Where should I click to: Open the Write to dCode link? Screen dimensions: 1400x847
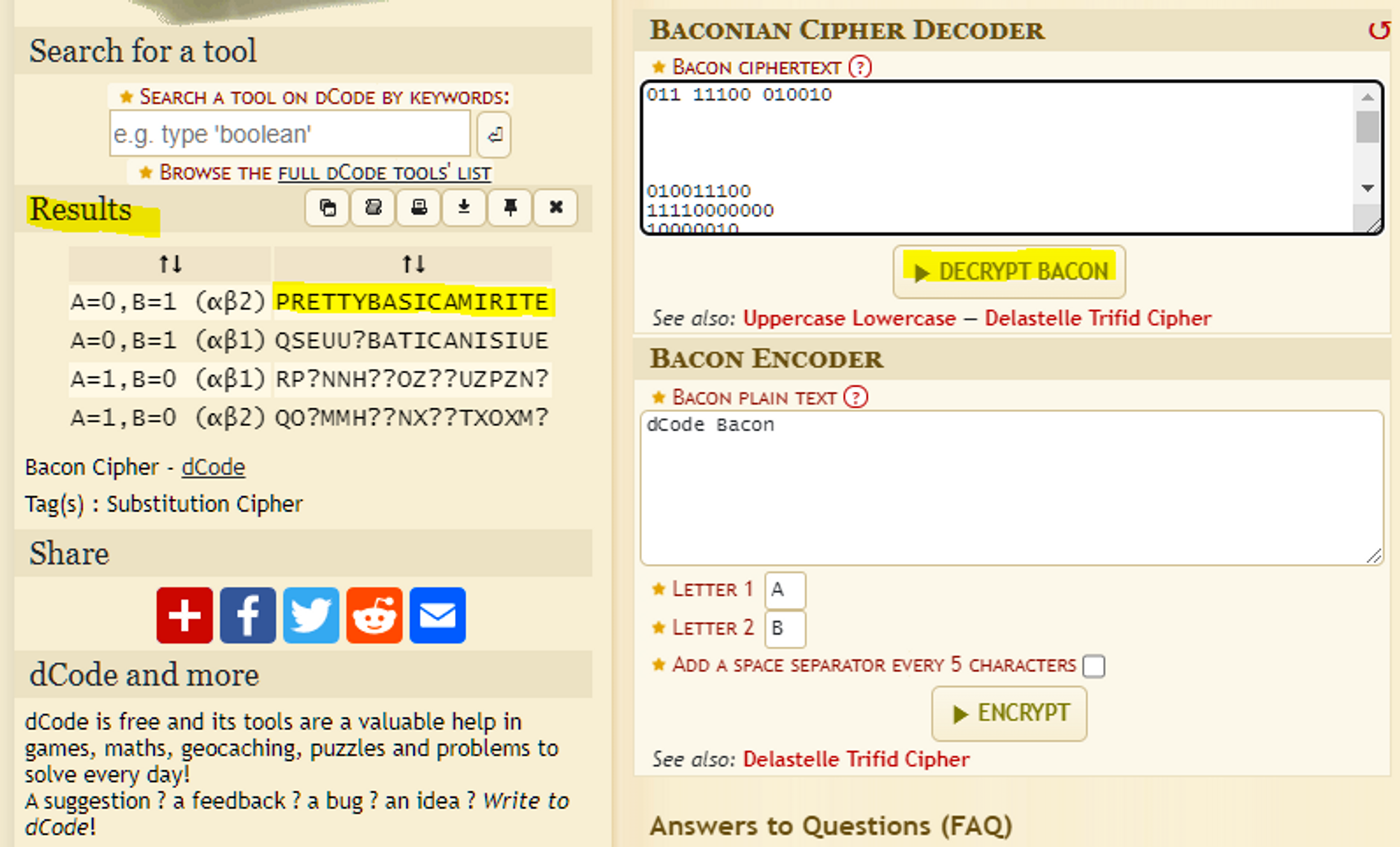pyautogui.click(x=298, y=813)
